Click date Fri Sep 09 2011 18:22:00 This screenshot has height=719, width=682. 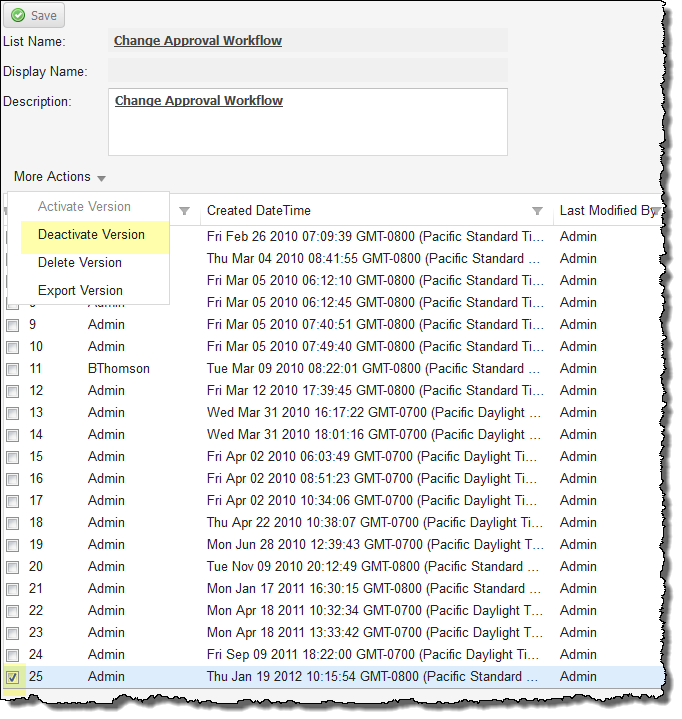(372, 655)
